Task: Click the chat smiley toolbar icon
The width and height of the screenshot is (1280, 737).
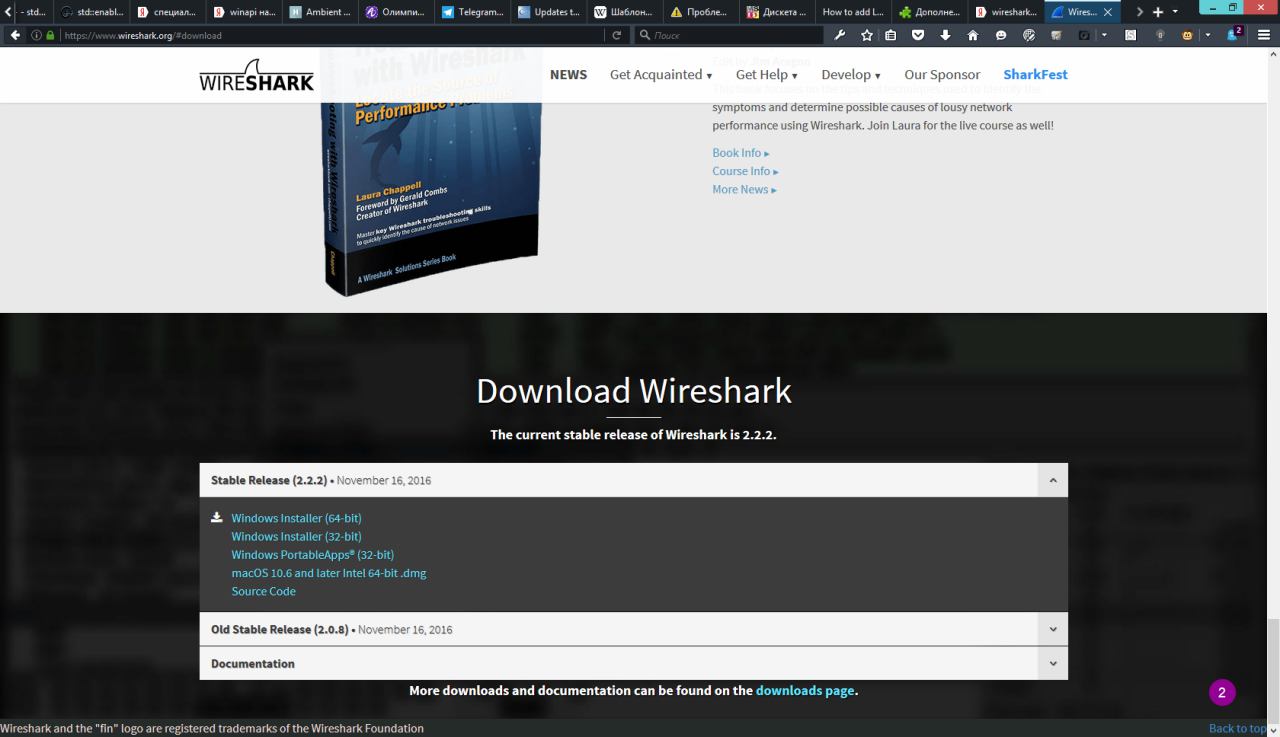Action: (x=1001, y=35)
